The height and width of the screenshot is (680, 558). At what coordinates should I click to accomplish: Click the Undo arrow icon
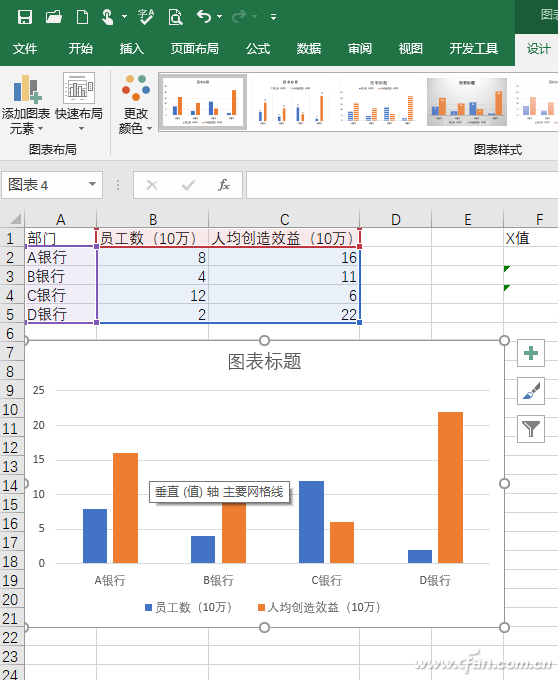(204, 16)
